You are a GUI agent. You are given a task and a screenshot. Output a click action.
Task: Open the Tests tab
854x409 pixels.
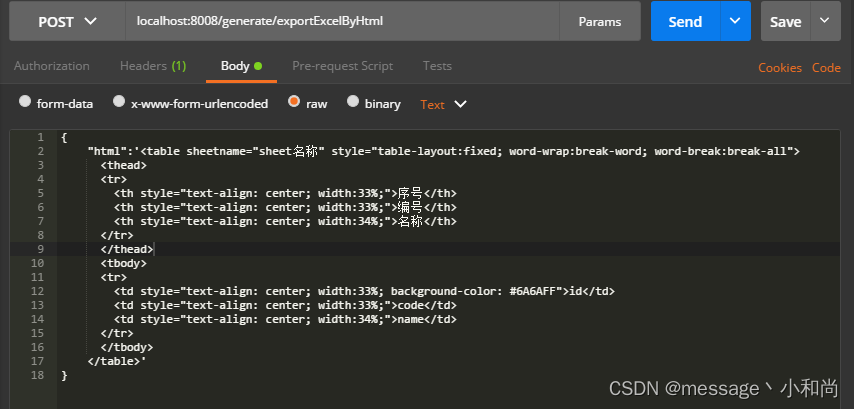coord(437,66)
